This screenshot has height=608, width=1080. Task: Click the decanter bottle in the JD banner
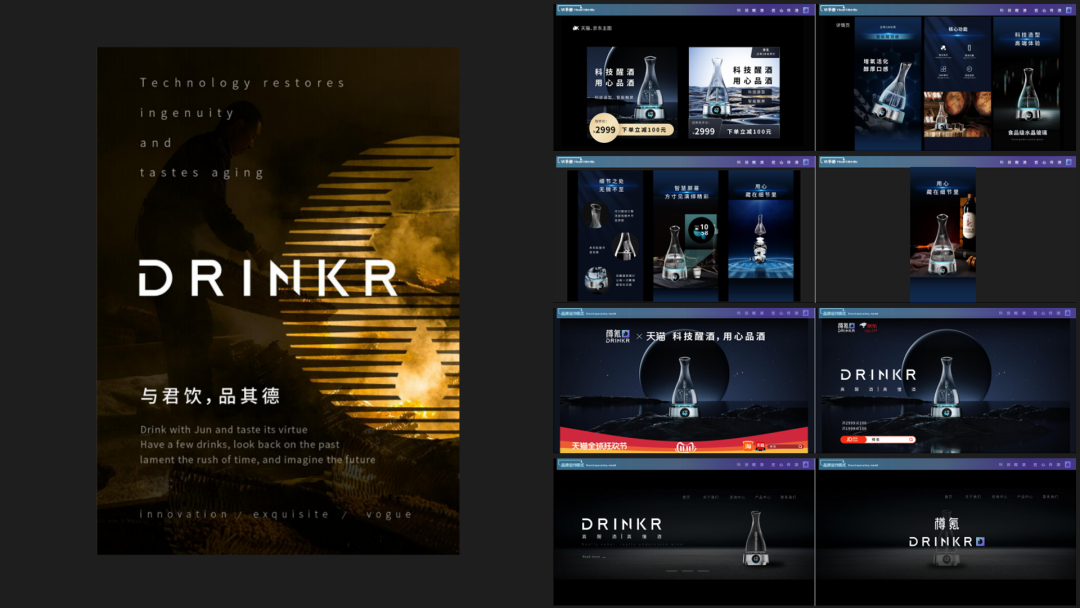coord(946,388)
